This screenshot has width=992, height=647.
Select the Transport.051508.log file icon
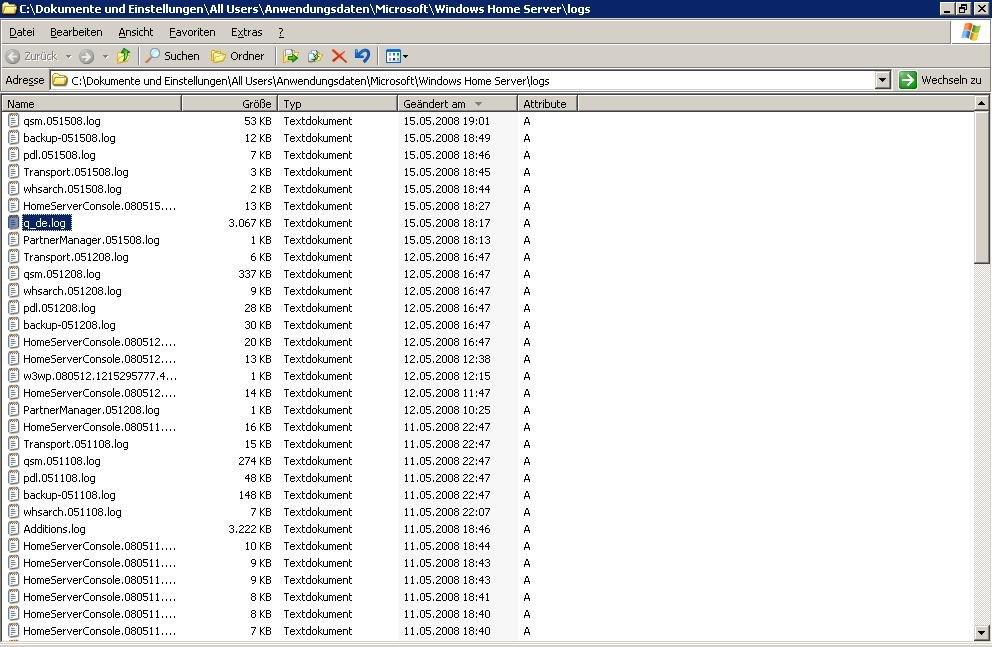pos(13,172)
